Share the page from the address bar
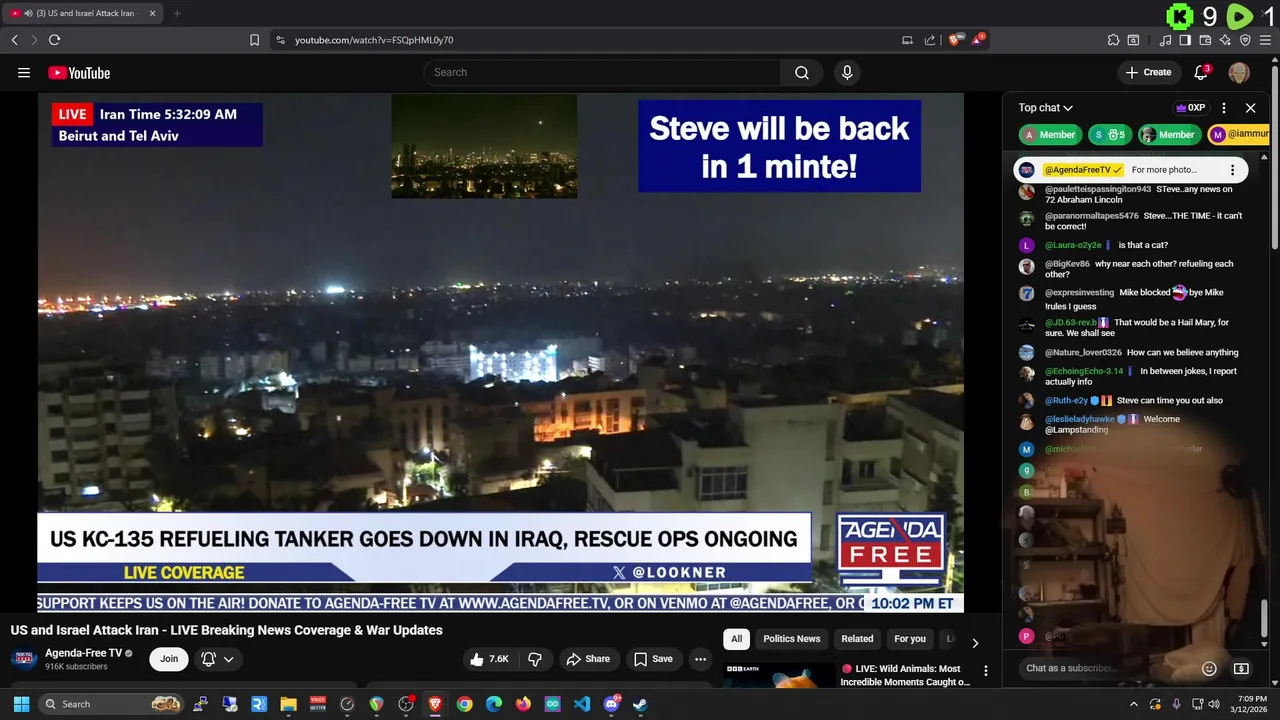Image resolution: width=1280 pixels, height=720 pixels. [930, 40]
